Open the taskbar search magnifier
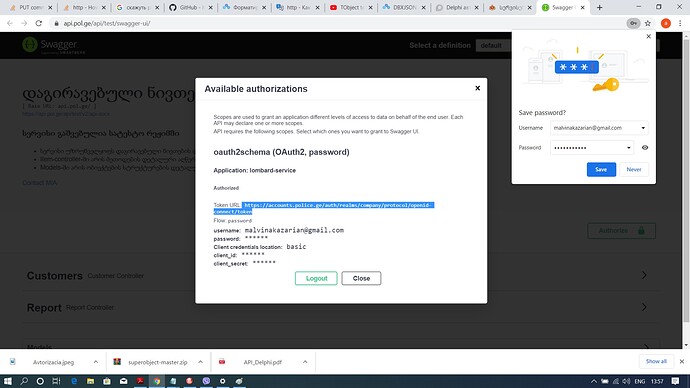690x388 pixels. [24, 381]
